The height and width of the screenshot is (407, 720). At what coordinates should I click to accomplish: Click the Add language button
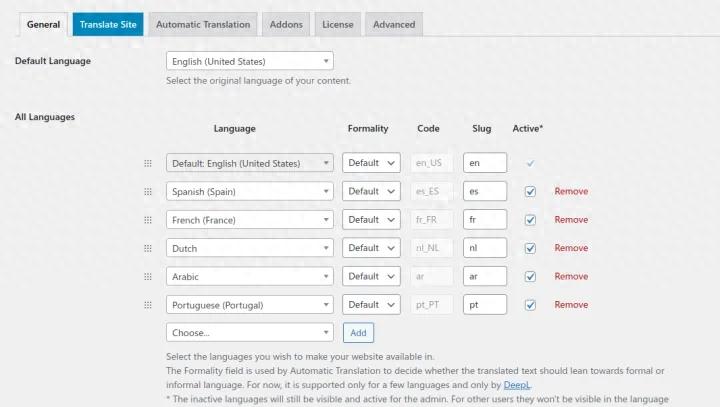358,332
